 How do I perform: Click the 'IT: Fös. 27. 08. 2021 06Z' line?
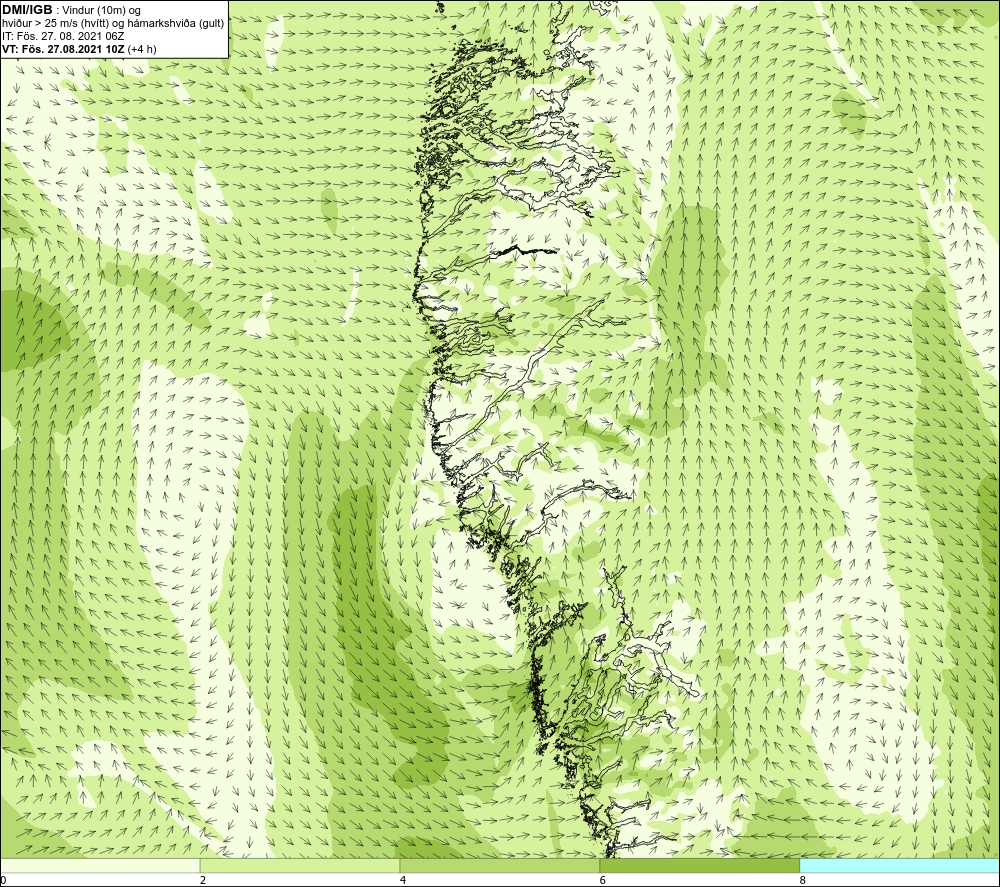(63, 36)
